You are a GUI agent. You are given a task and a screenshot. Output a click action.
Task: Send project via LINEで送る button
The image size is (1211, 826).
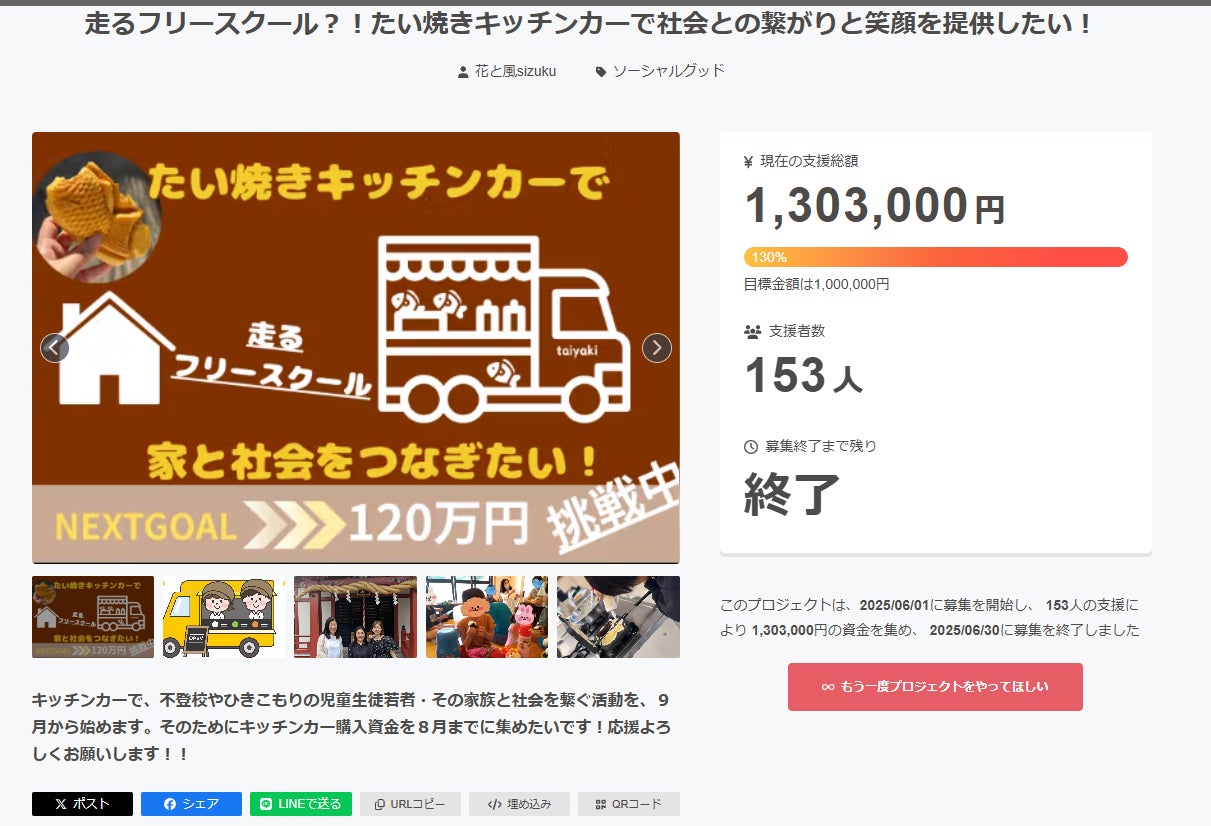(x=300, y=804)
